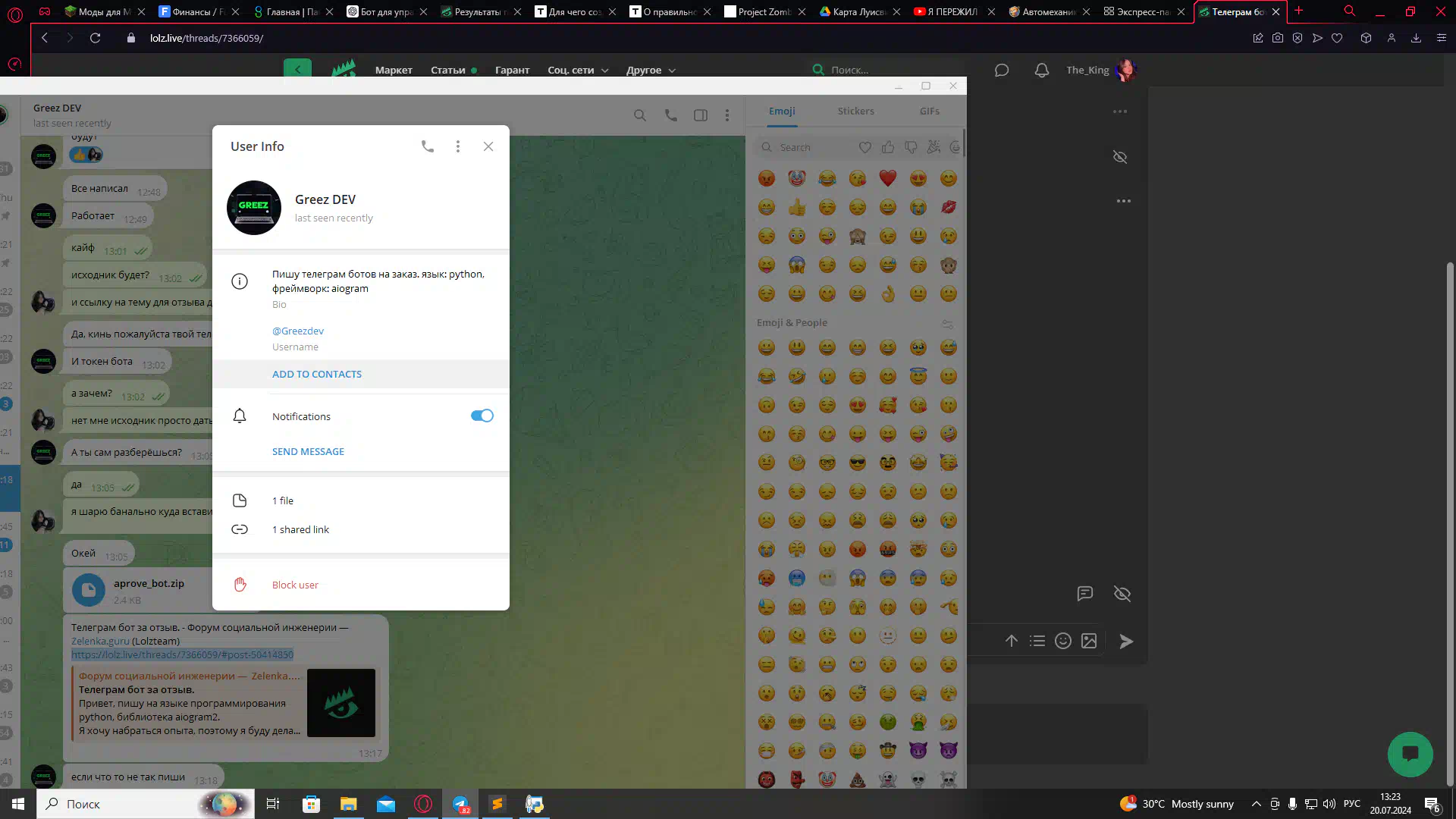Open chat header three-dot menu

point(727,115)
